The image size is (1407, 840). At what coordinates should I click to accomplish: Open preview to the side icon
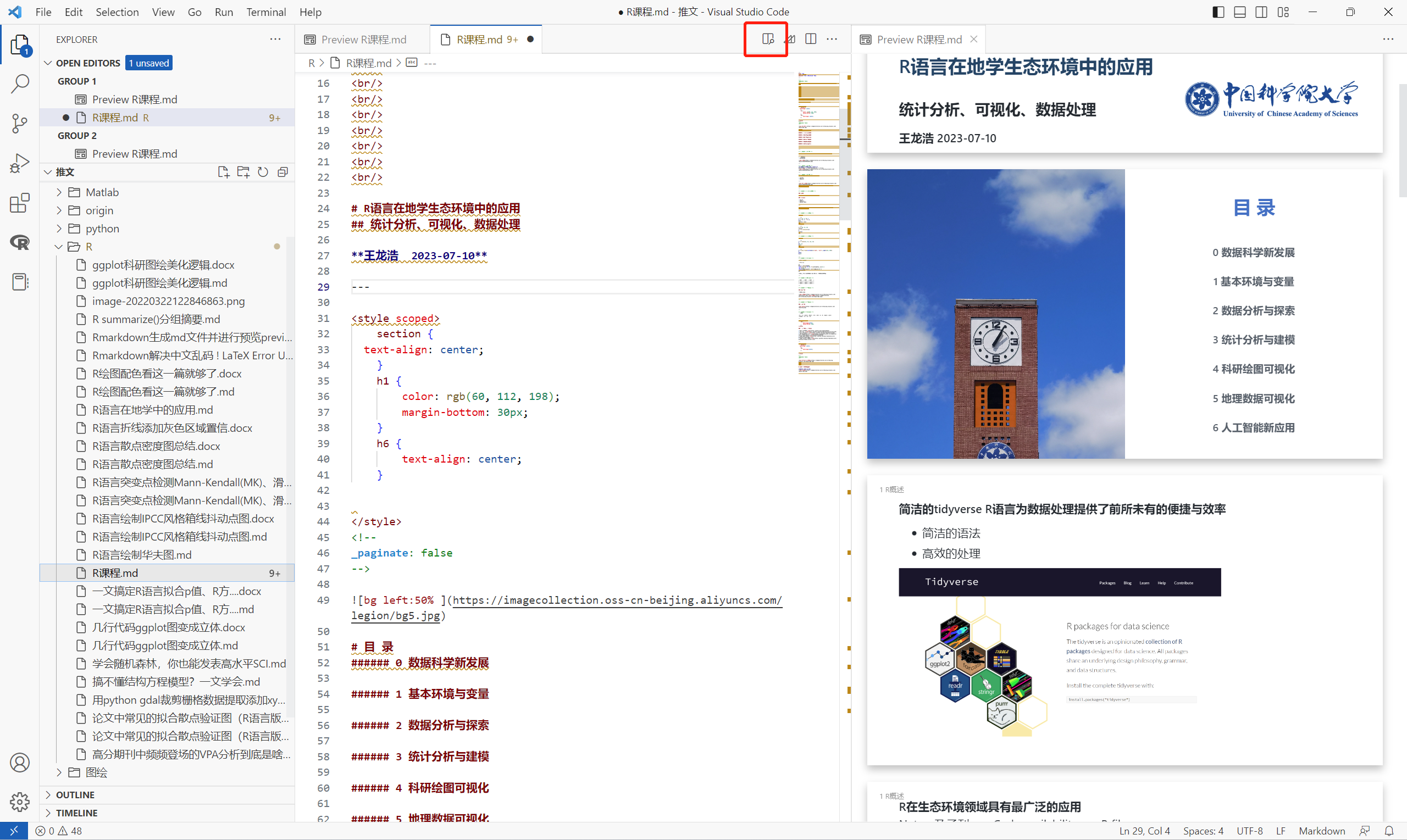767,39
